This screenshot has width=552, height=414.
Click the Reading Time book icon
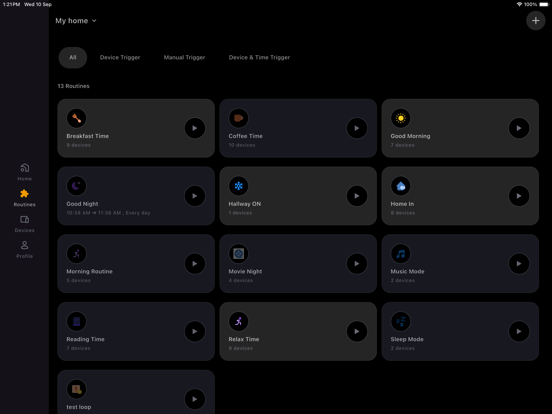(x=76, y=321)
